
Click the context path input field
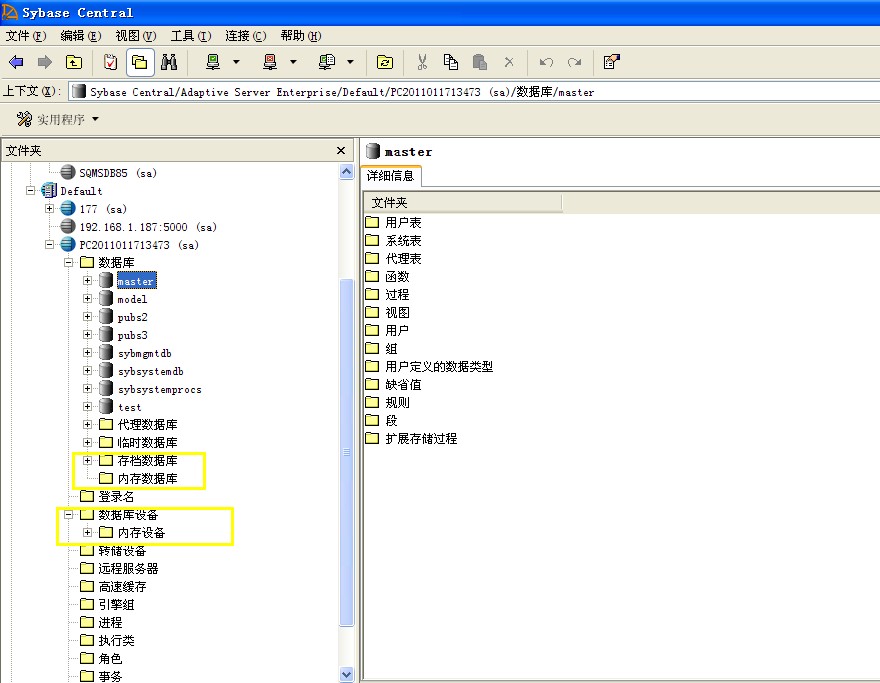(474, 91)
